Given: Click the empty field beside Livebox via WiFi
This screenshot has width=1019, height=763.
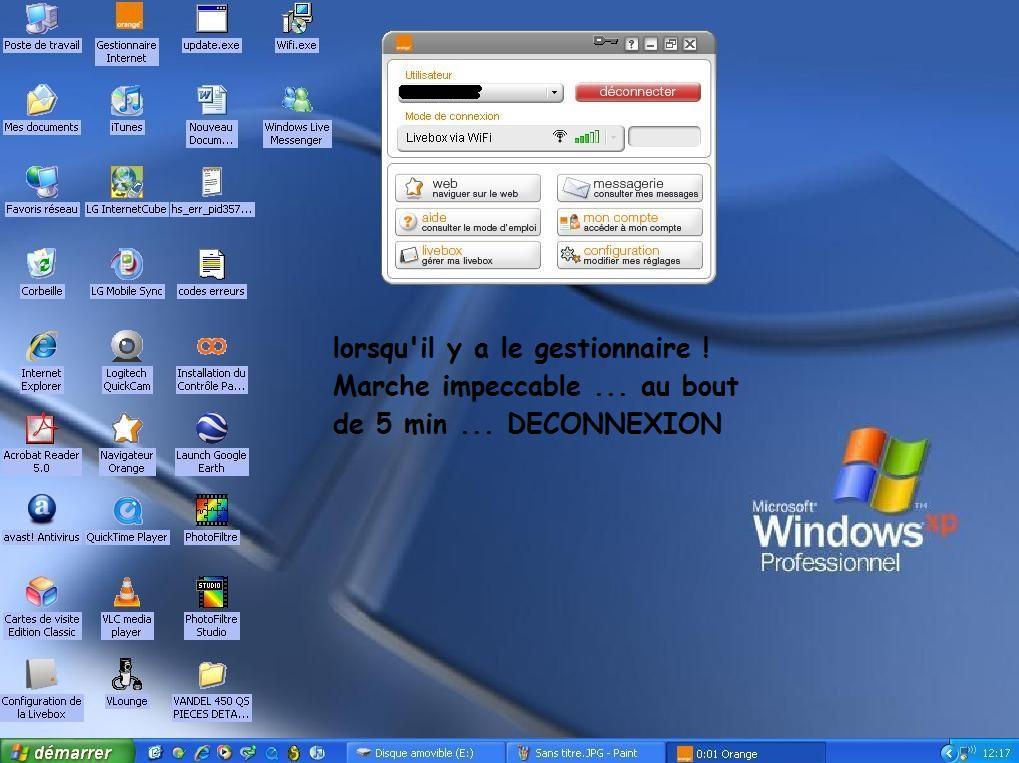Looking at the screenshot, I should 664,138.
